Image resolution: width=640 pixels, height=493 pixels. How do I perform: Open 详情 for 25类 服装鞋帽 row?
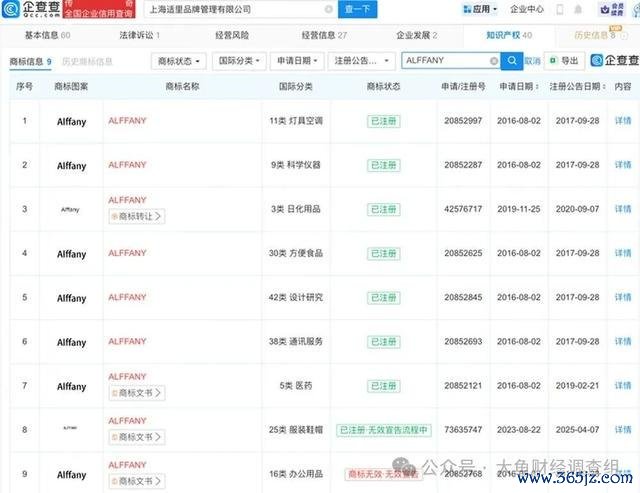click(623, 430)
